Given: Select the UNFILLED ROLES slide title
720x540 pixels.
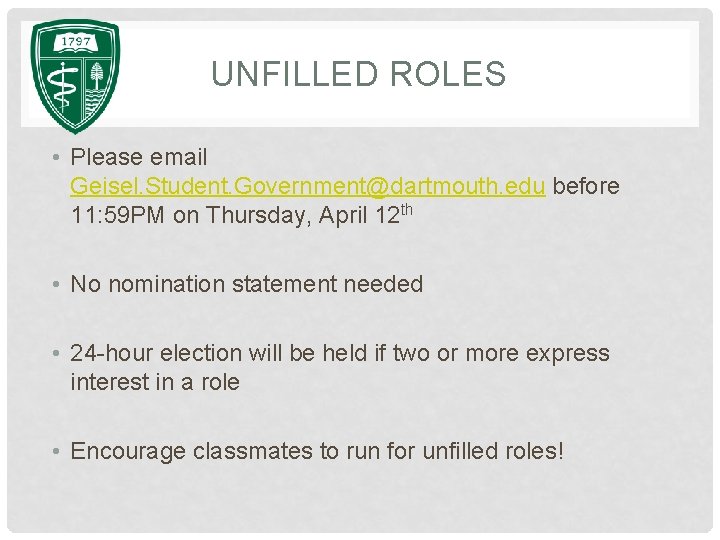Looking at the screenshot, I should 358,74.
